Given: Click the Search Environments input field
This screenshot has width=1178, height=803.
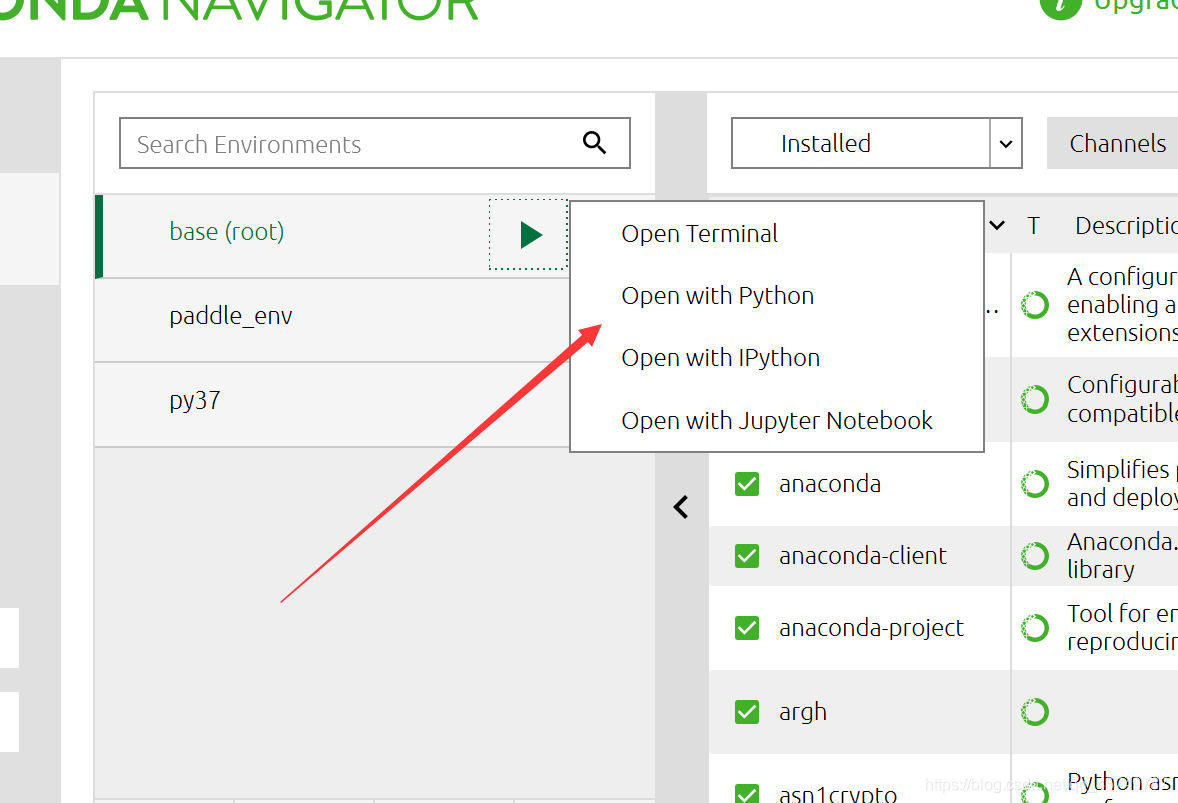Looking at the screenshot, I should coord(374,143).
